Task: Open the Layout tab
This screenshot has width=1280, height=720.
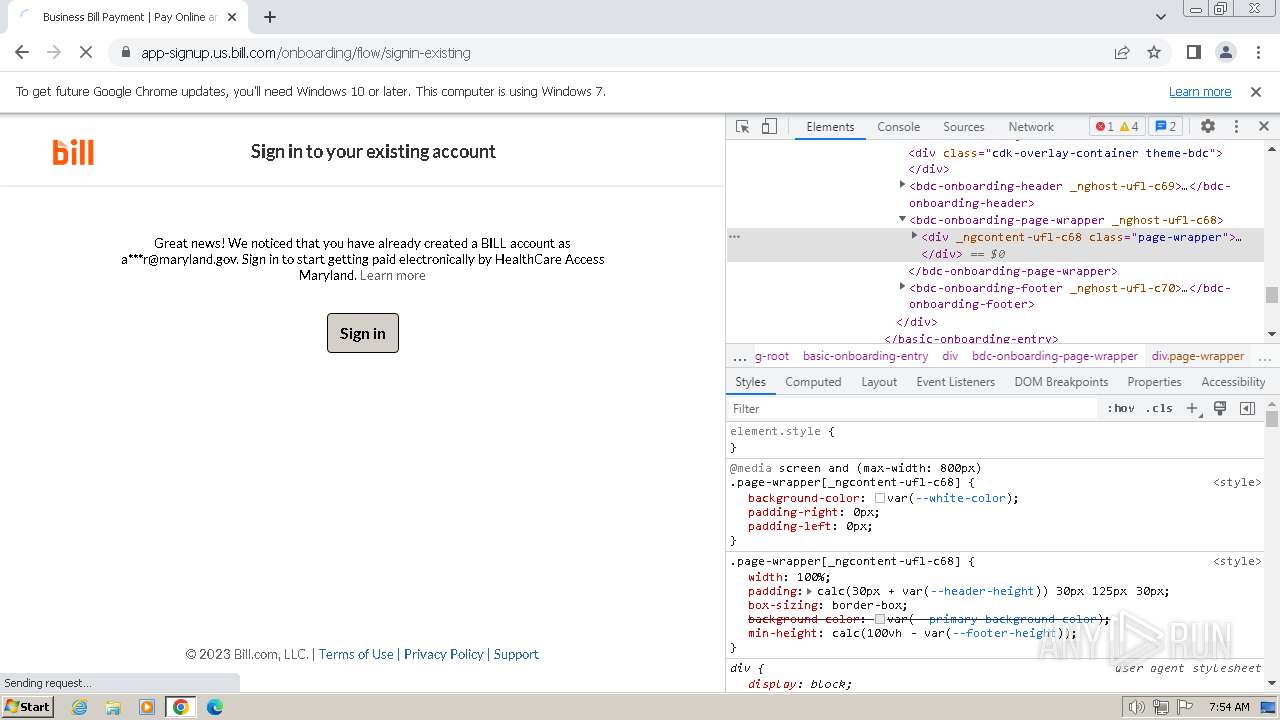Action: [879, 382]
